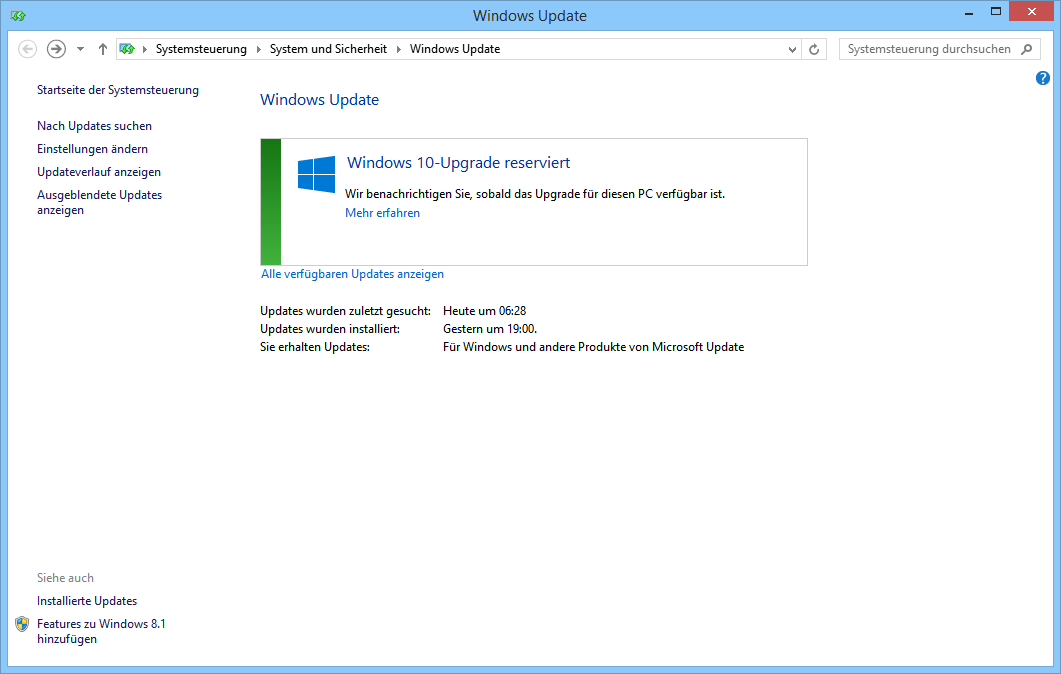Open Ausgeblendete Updates anzeigen
This screenshot has height=674, width=1061.
(99, 202)
